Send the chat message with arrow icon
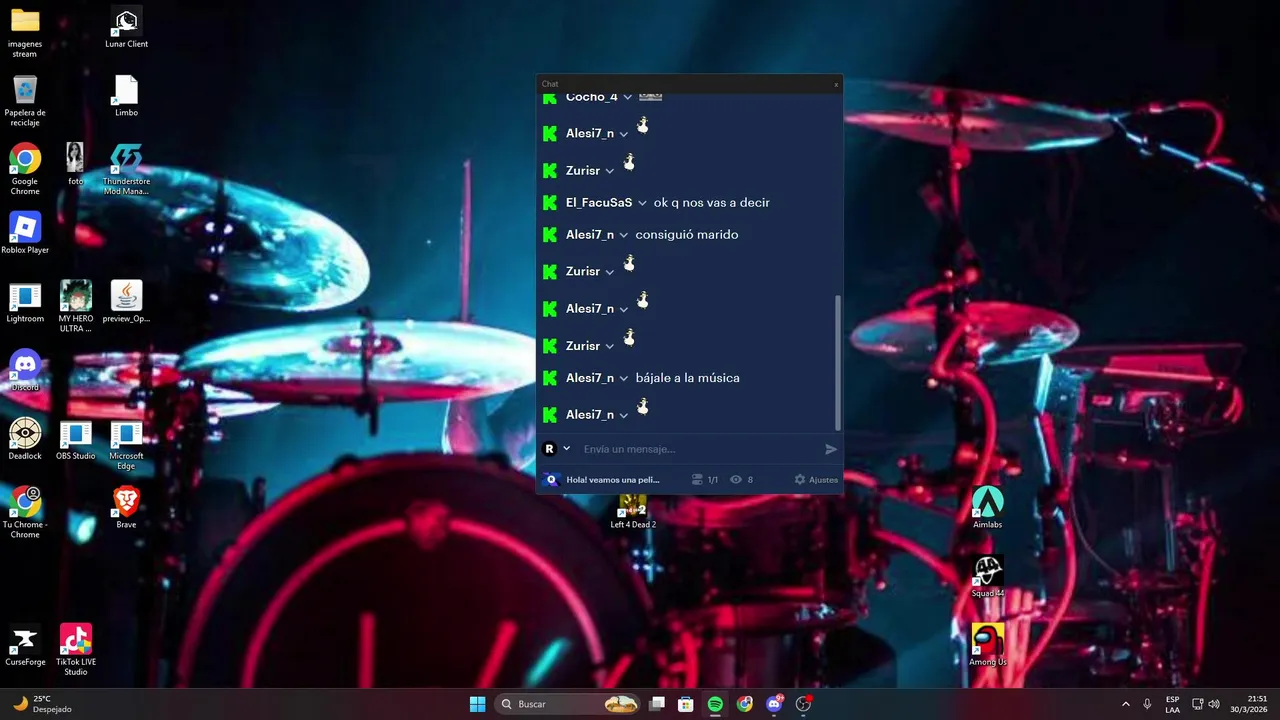Viewport: 1280px width, 720px height. tap(831, 449)
